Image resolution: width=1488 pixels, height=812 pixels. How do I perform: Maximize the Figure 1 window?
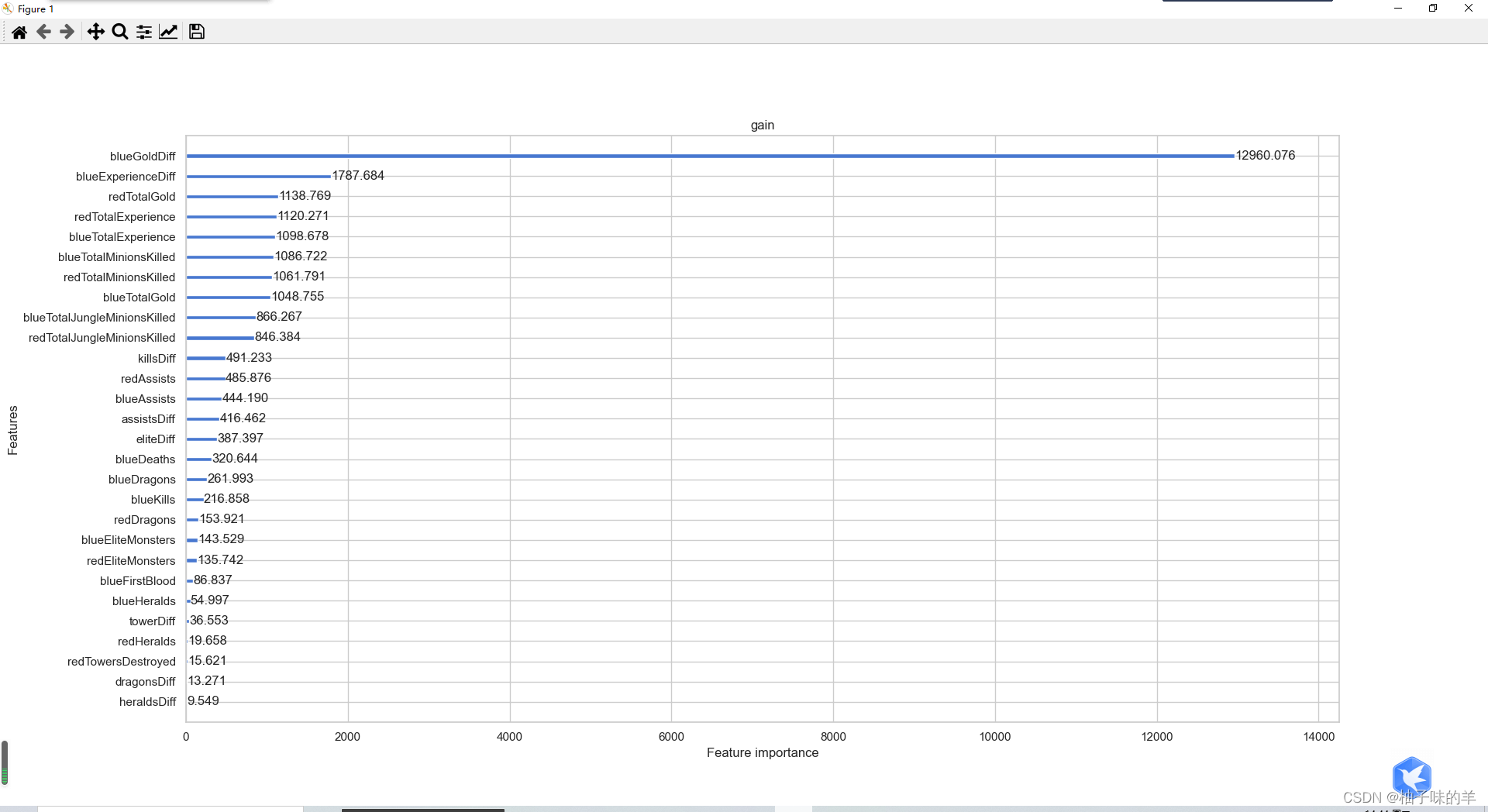[1433, 9]
